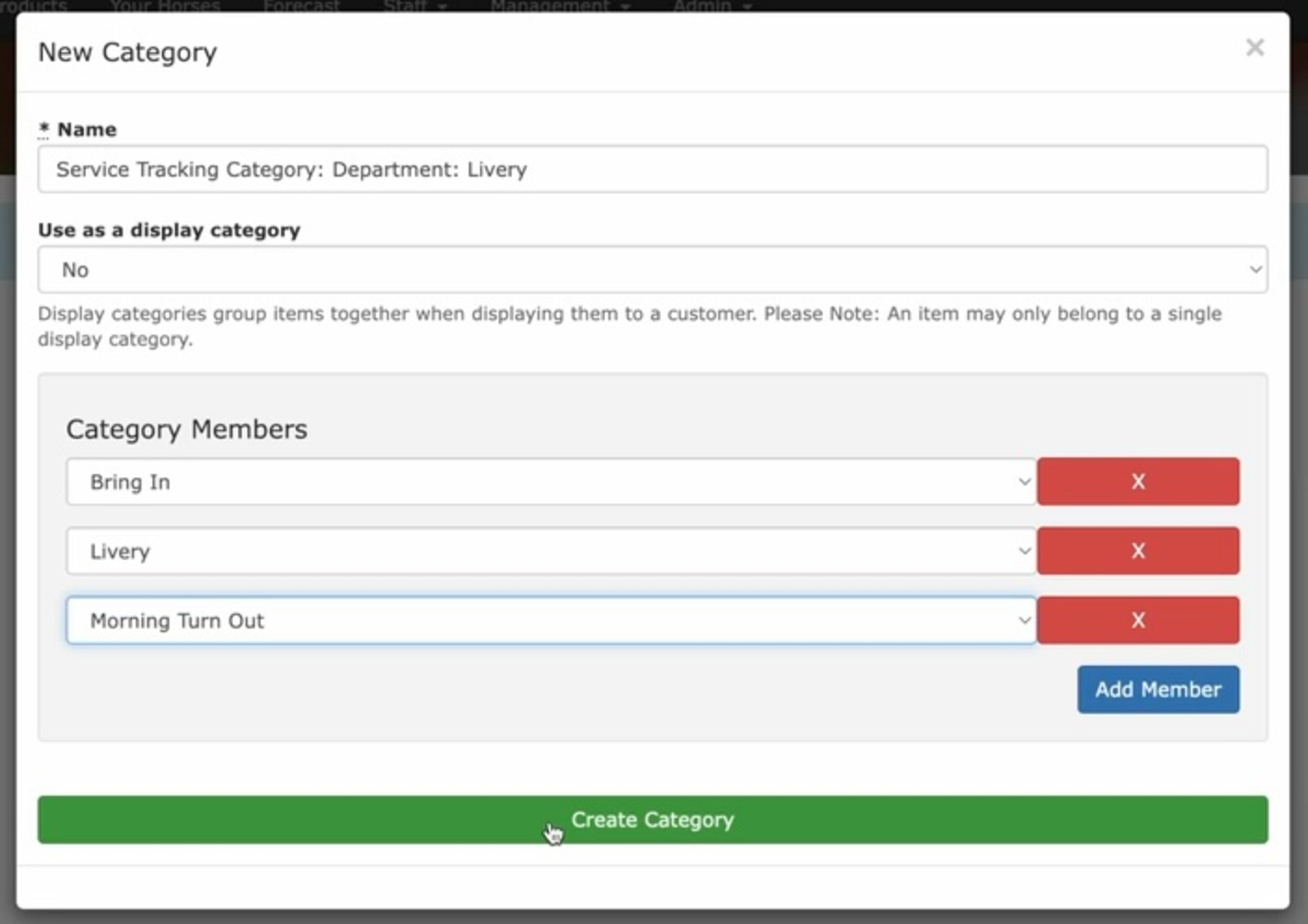
Task: Click the green Create Category button
Action: pos(652,820)
